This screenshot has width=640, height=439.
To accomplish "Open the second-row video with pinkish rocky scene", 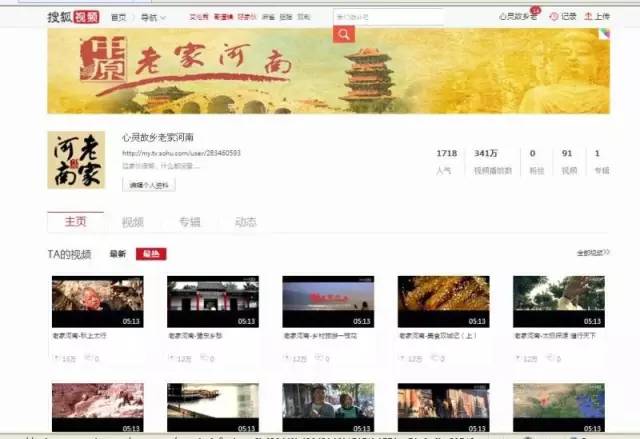I will pos(98,408).
